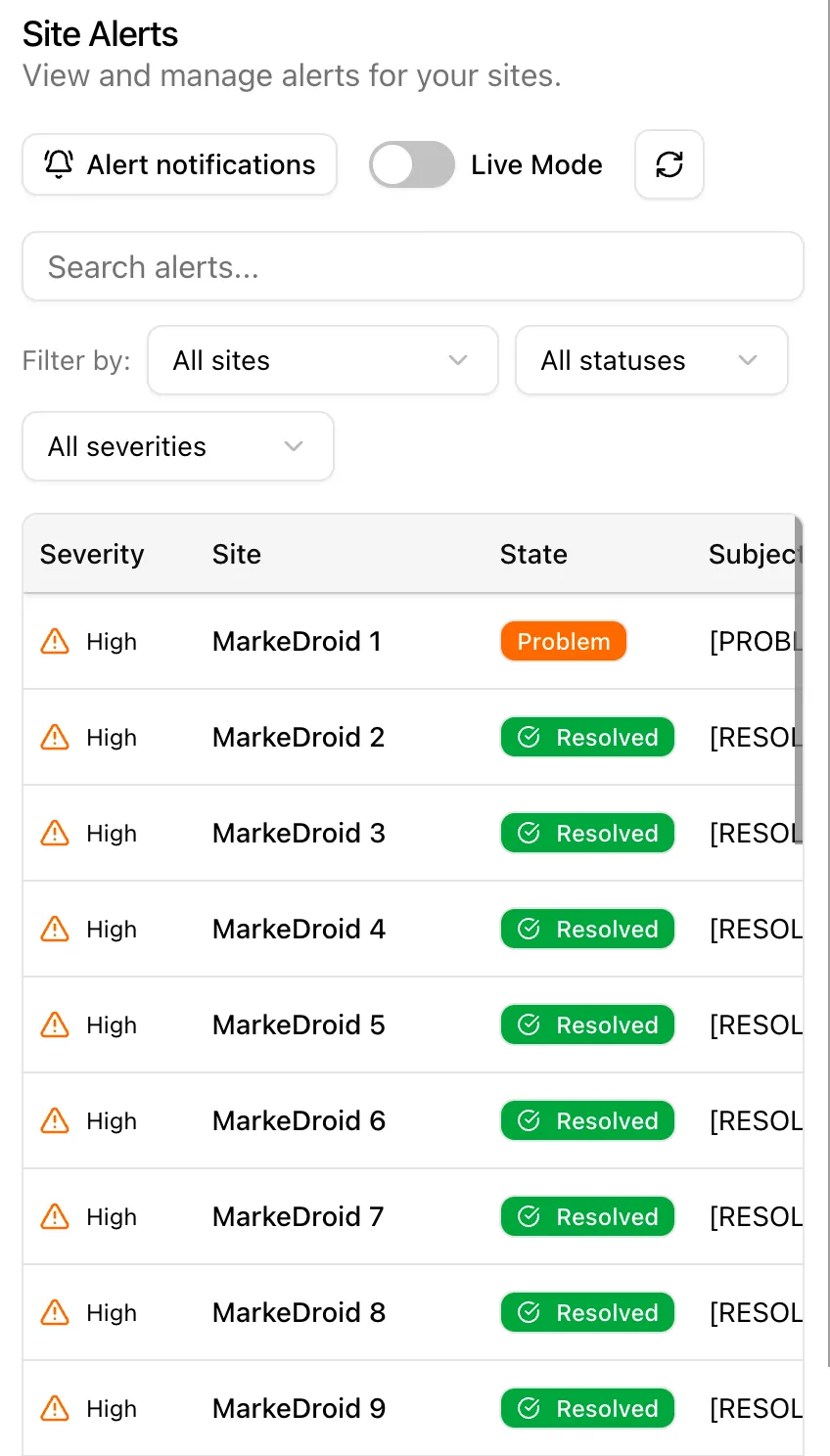Click warning triangle icon for MarkeDroid 5
830x1456 pixels.
(x=55, y=1024)
